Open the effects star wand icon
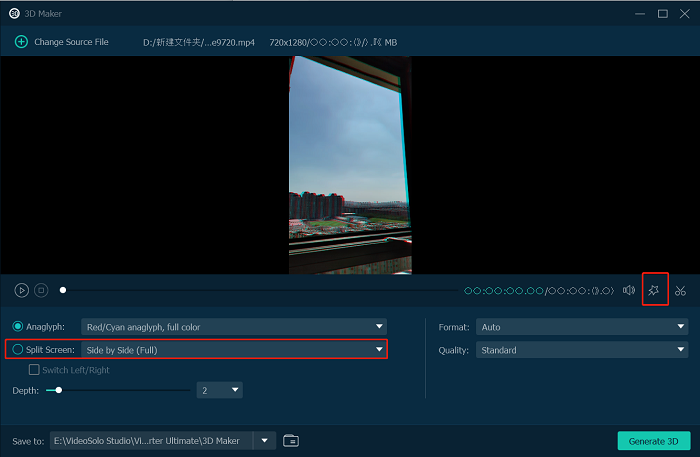700x457 pixels. (x=654, y=291)
